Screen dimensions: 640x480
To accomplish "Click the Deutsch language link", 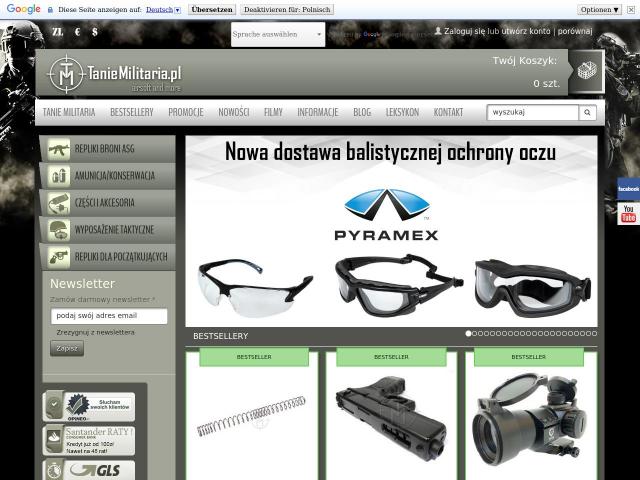I will pyautogui.click(x=160, y=9).
